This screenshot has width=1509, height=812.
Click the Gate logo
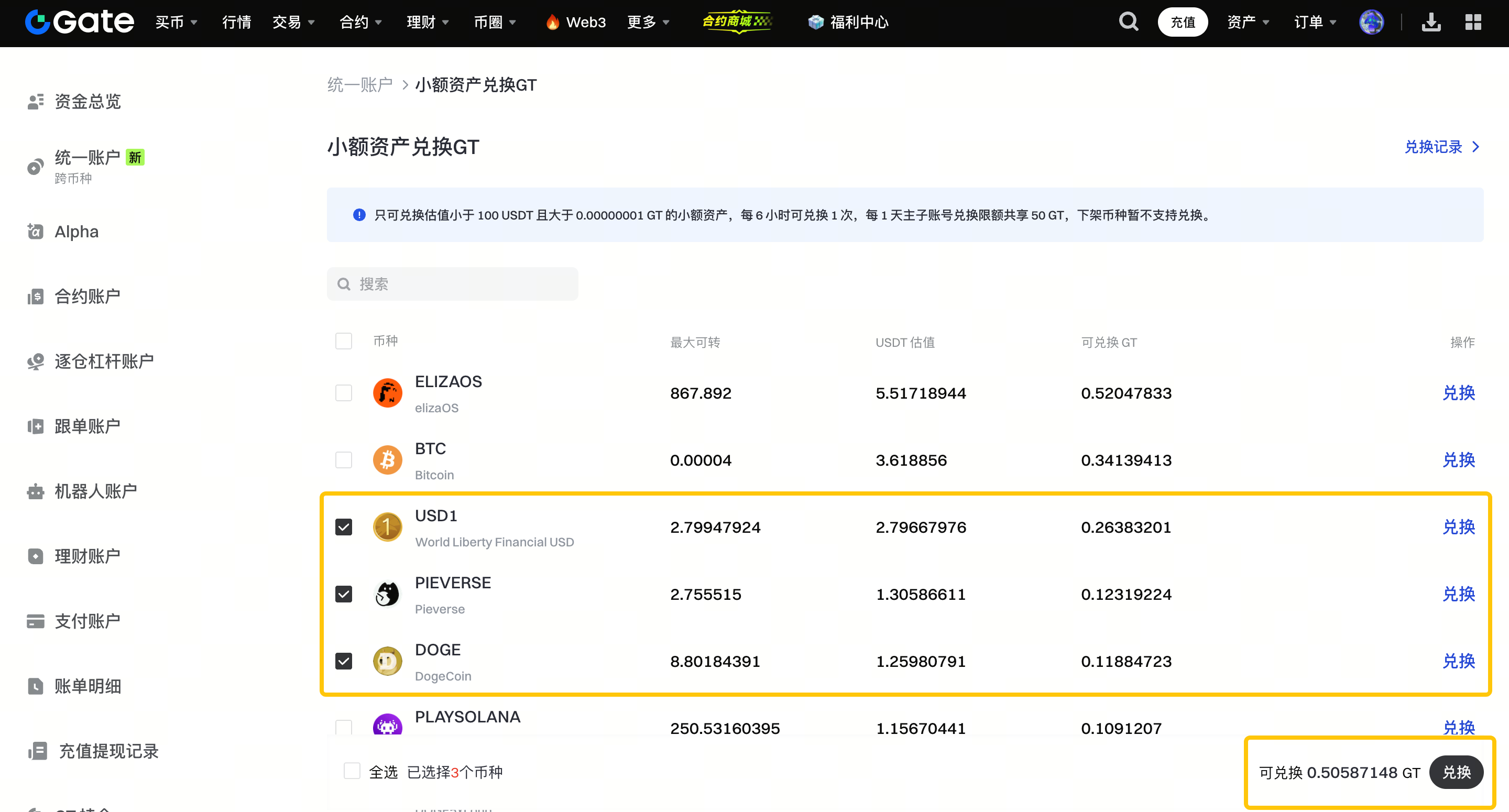point(80,22)
